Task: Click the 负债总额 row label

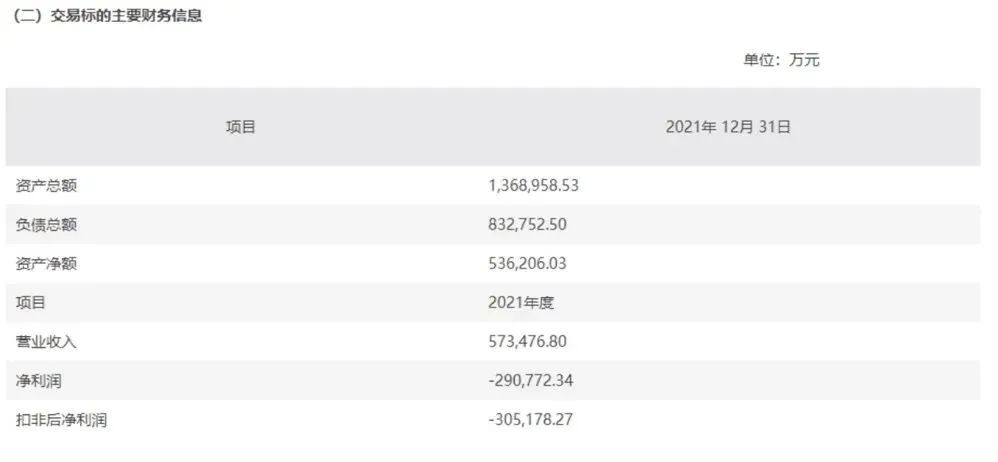Action: (46, 224)
